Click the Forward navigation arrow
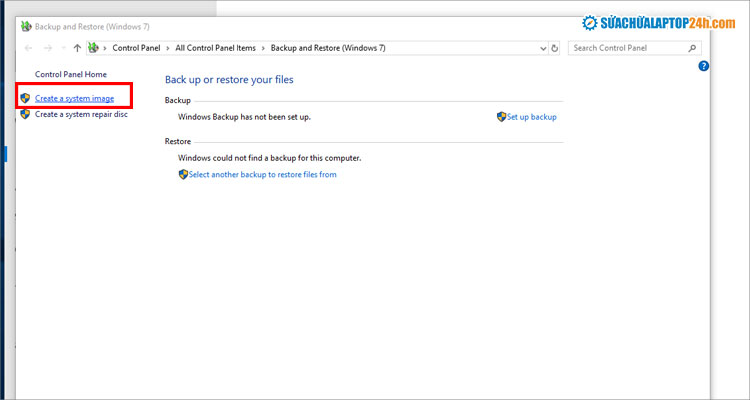Screen dimensions: 750x400 [47, 48]
